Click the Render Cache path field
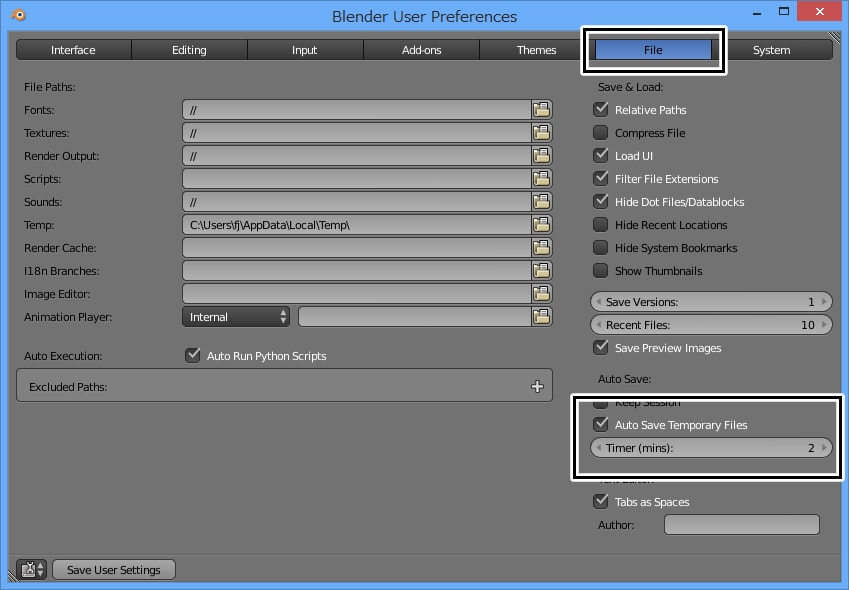The image size is (849, 590). point(357,248)
